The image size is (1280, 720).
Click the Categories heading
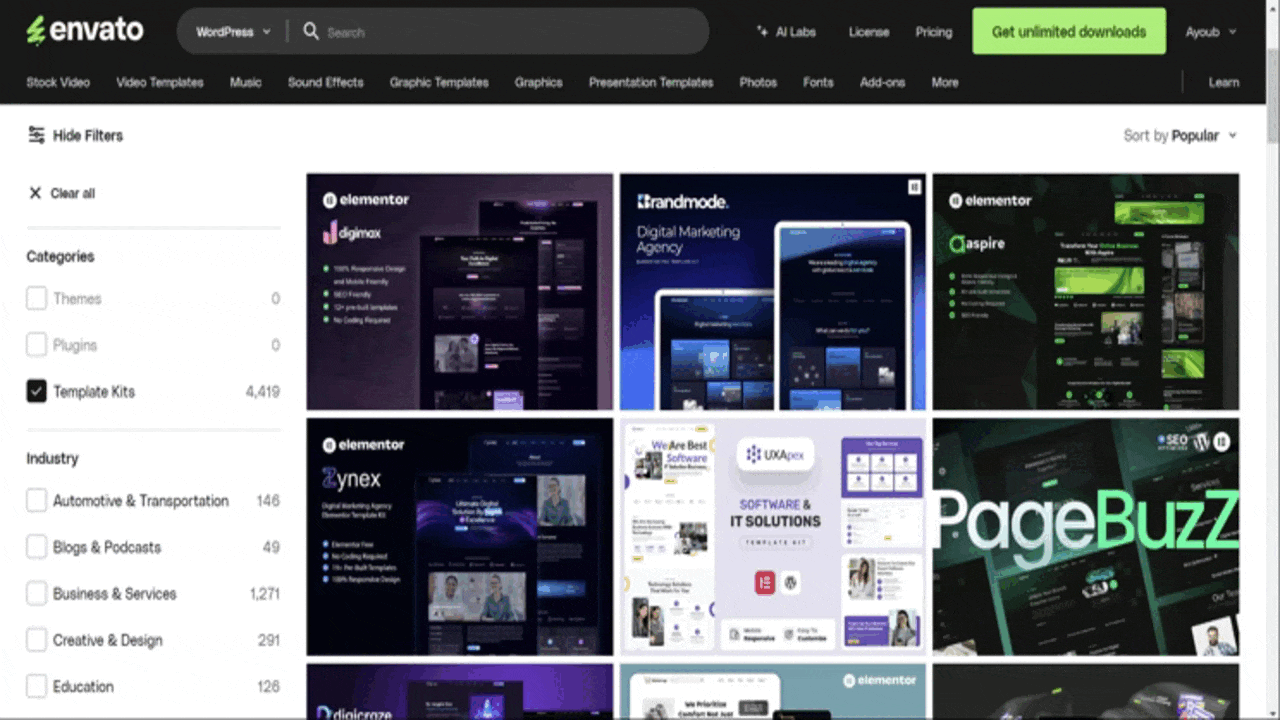point(60,256)
